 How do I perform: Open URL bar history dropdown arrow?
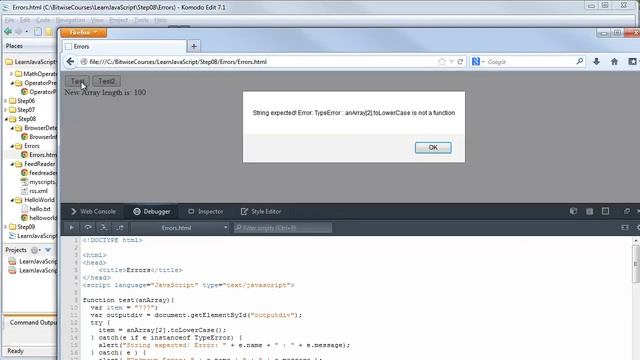[x=451, y=62]
